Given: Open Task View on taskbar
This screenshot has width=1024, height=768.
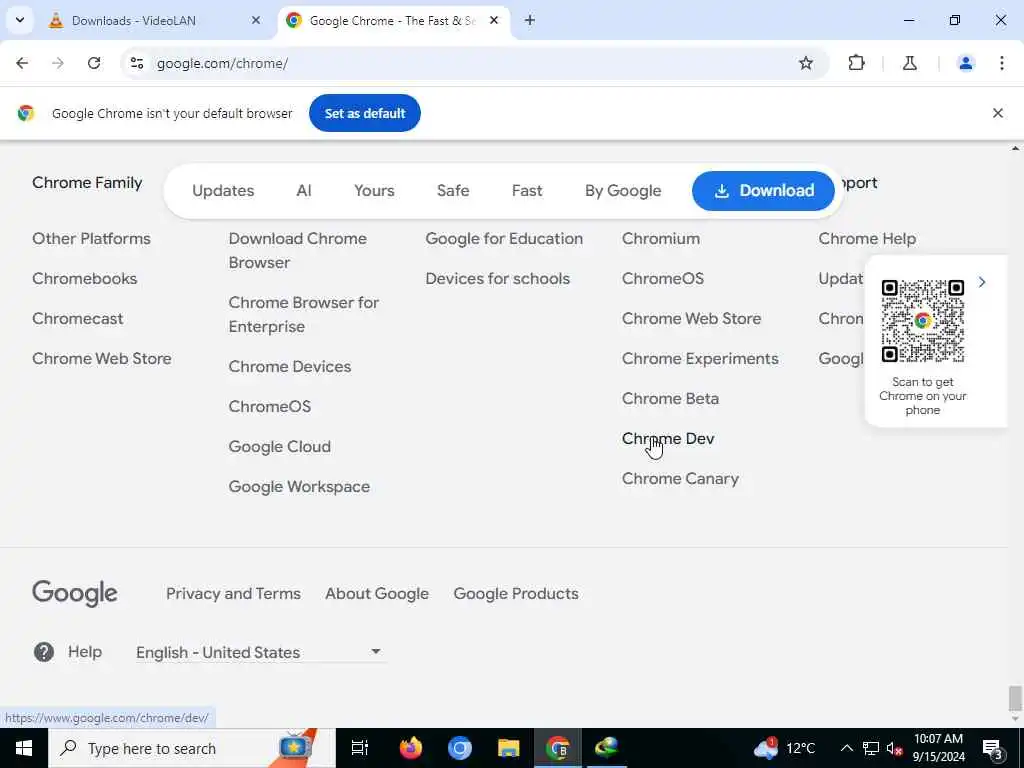Looking at the screenshot, I should coord(360,748).
